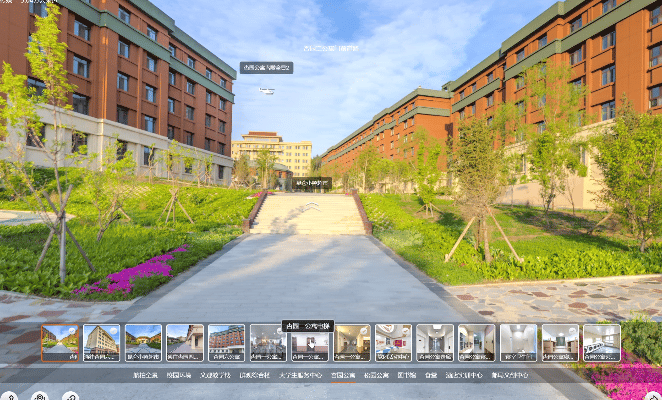
Task: Open the dark hotspot label near left building
Action: click(266, 68)
